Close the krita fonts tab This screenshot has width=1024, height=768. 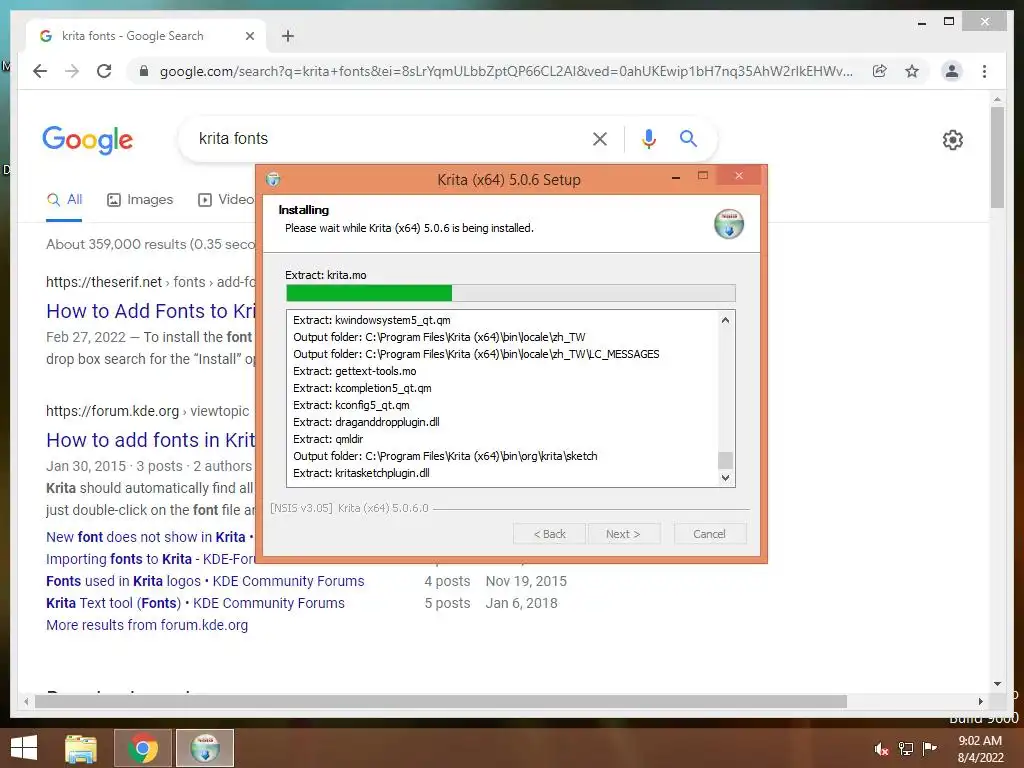[249, 36]
